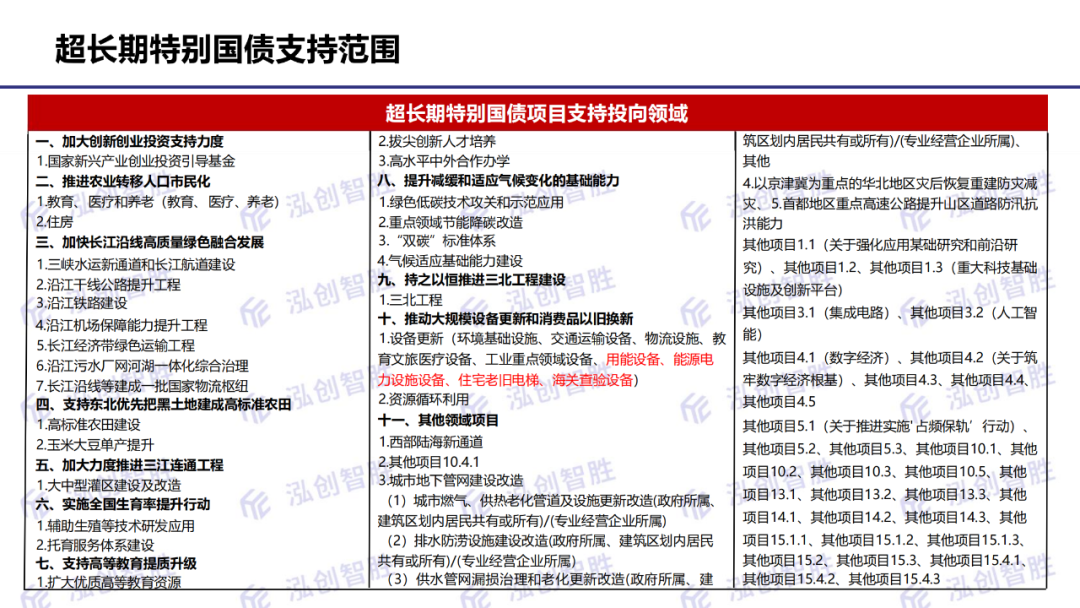Image resolution: width=1080 pixels, height=608 pixels.
Task: Click heading 十、推动大规模设备更新和消费品以旧换新
Action: point(505,319)
